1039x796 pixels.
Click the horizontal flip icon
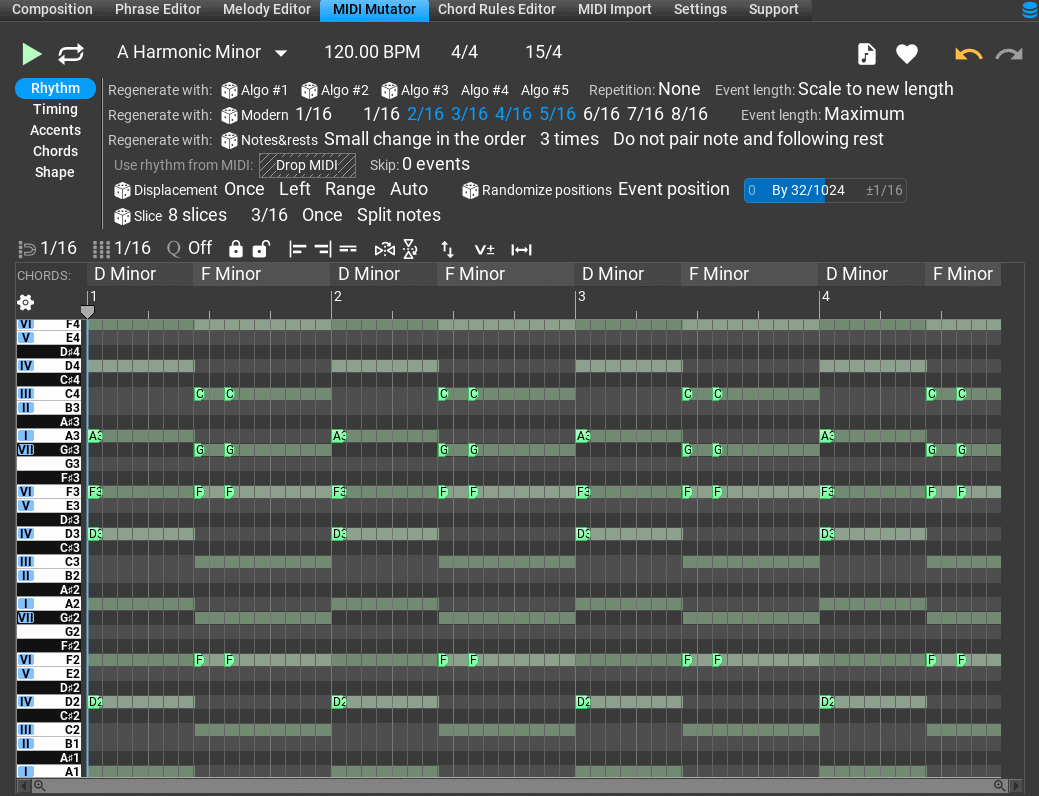point(384,250)
